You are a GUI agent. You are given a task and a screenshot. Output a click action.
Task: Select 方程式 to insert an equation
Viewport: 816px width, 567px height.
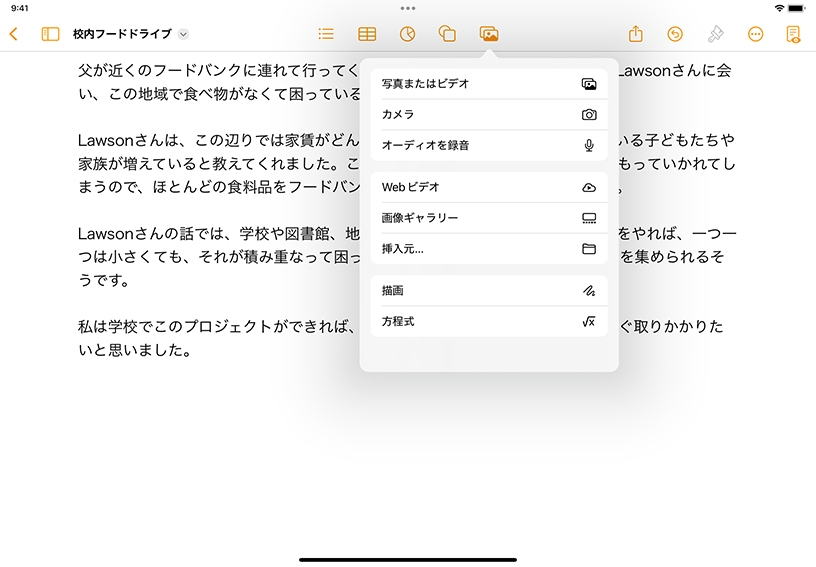[x=488, y=321]
